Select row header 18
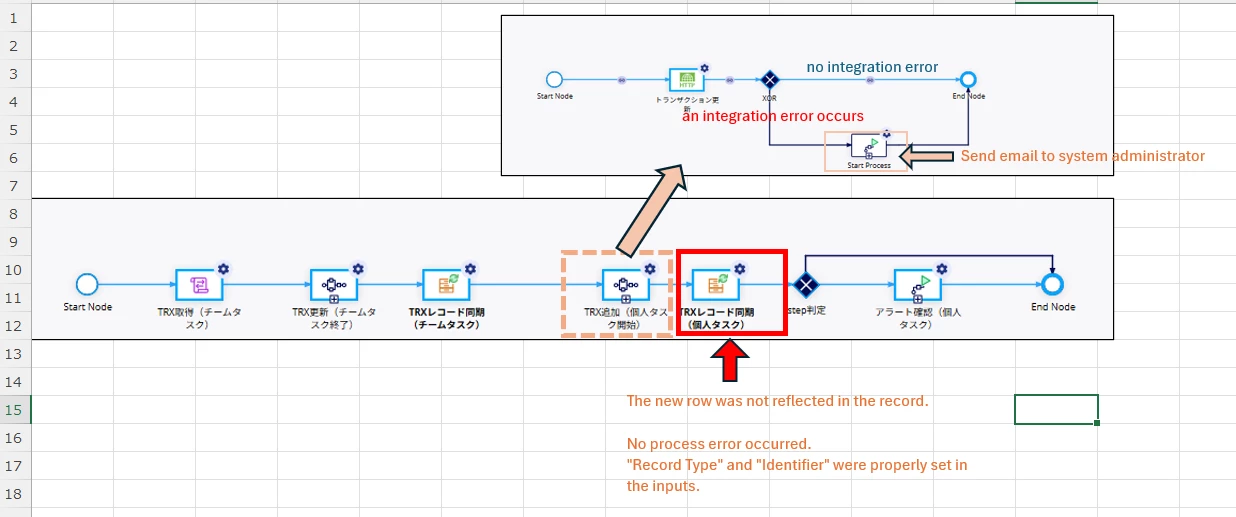This screenshot has width=1236, height=517. [14, 494]
